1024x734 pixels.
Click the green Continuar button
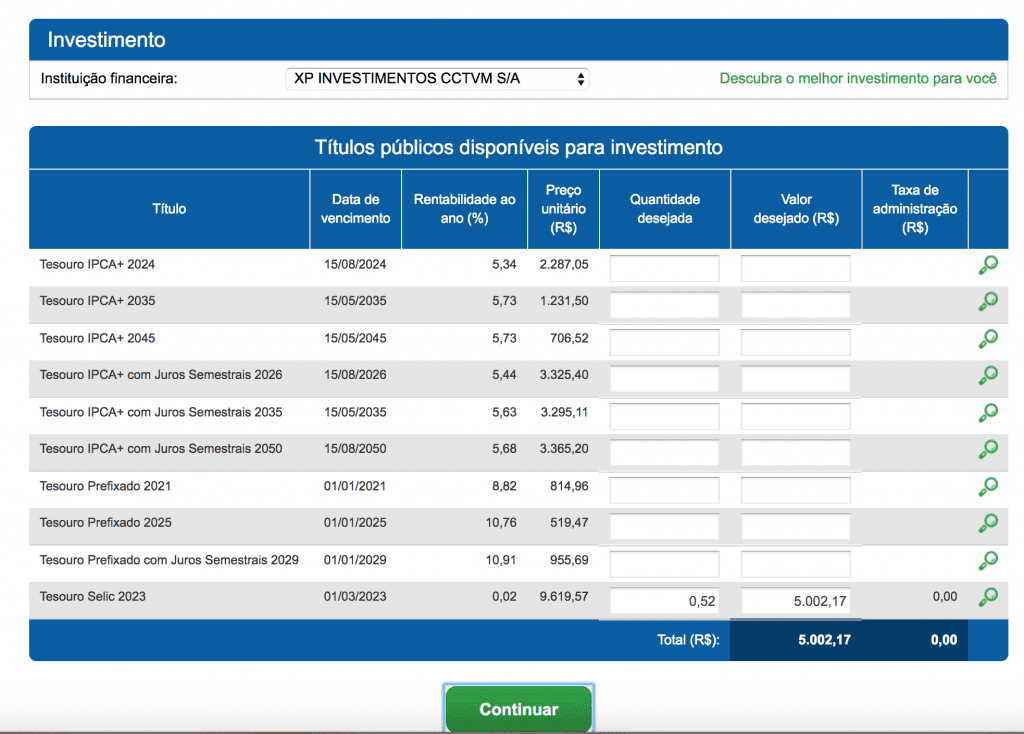click(519, 709)
